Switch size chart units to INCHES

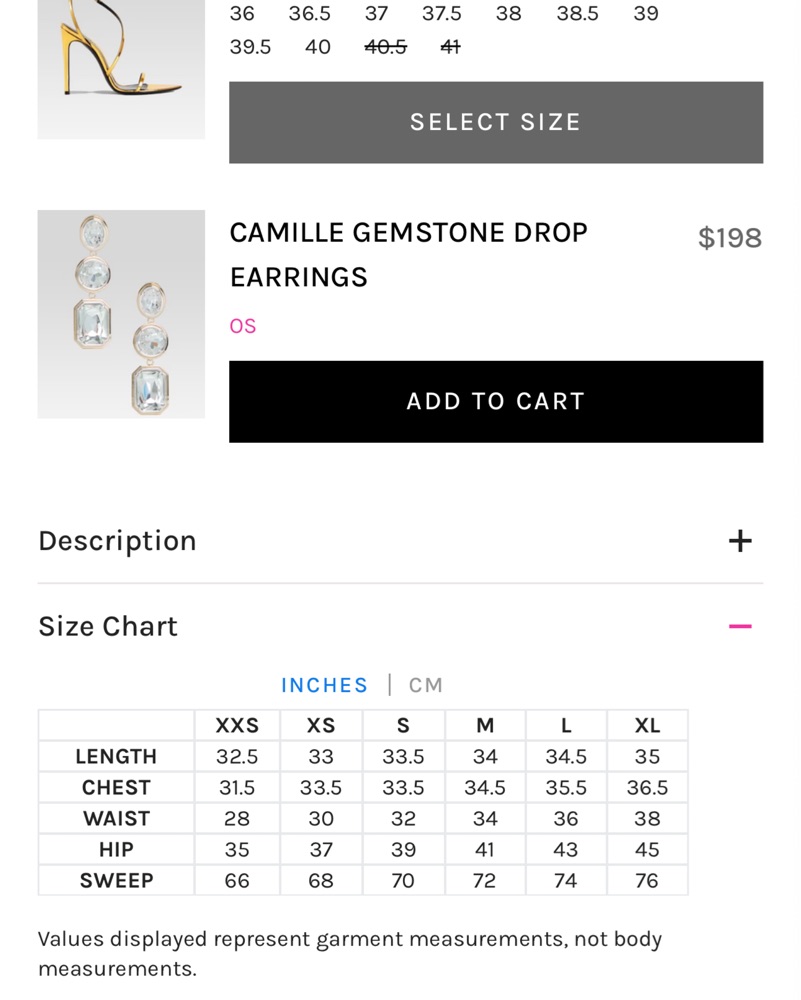pyautogui.click(x=324, y=685)
